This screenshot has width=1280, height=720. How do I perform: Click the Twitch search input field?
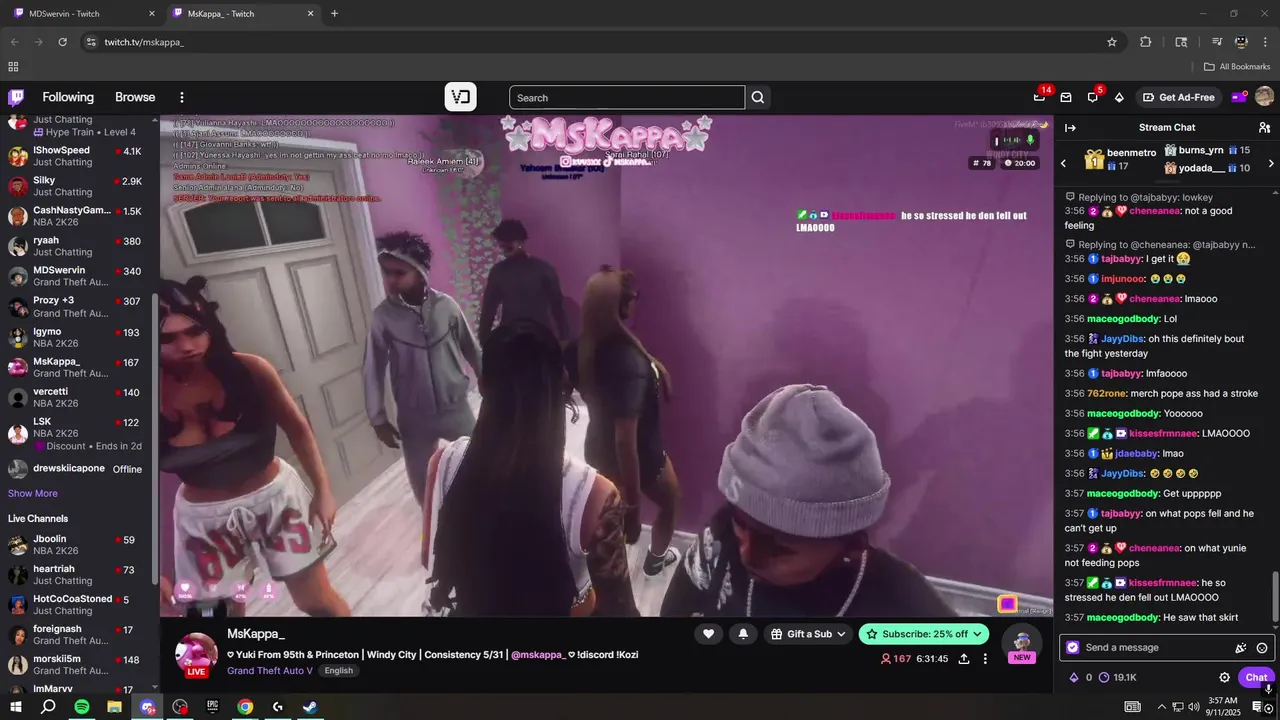tap(627, 97)
